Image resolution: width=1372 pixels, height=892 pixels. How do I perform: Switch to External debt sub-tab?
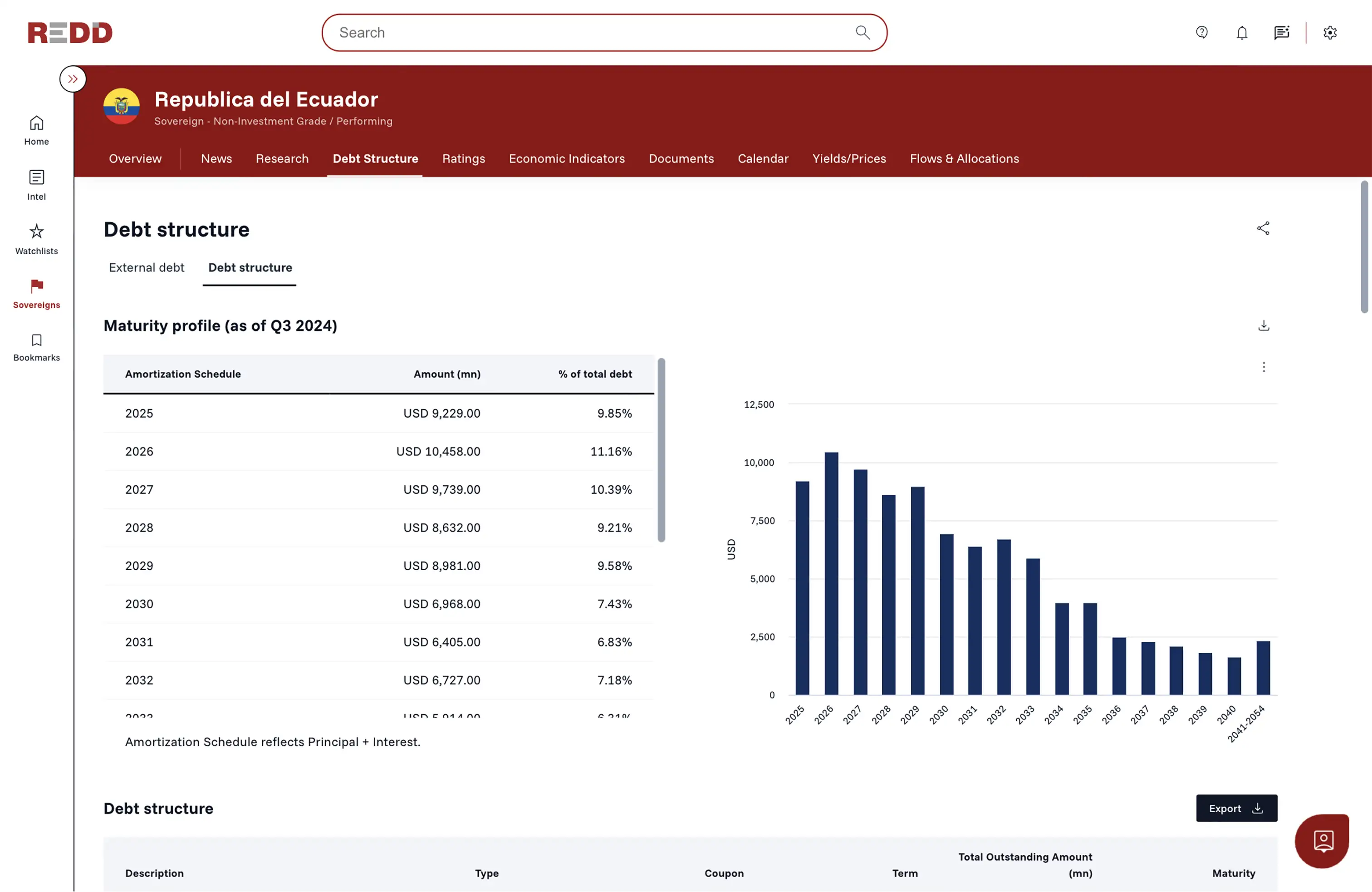pyautogui.click(x=147, y=267)
